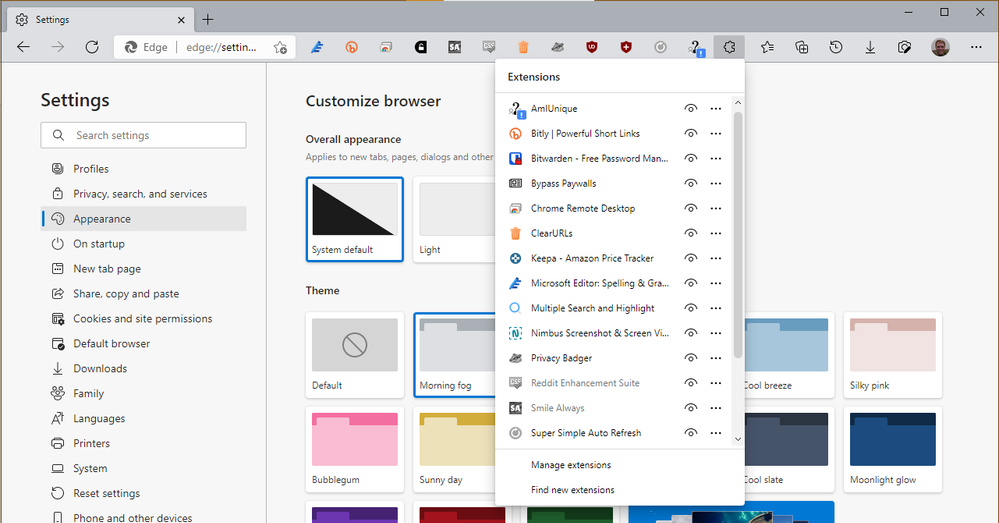Viewport: 999px width, 523px height.
Task: Reload the page with refresh icon
Action: pyautogui.click(x=92, y=47)
